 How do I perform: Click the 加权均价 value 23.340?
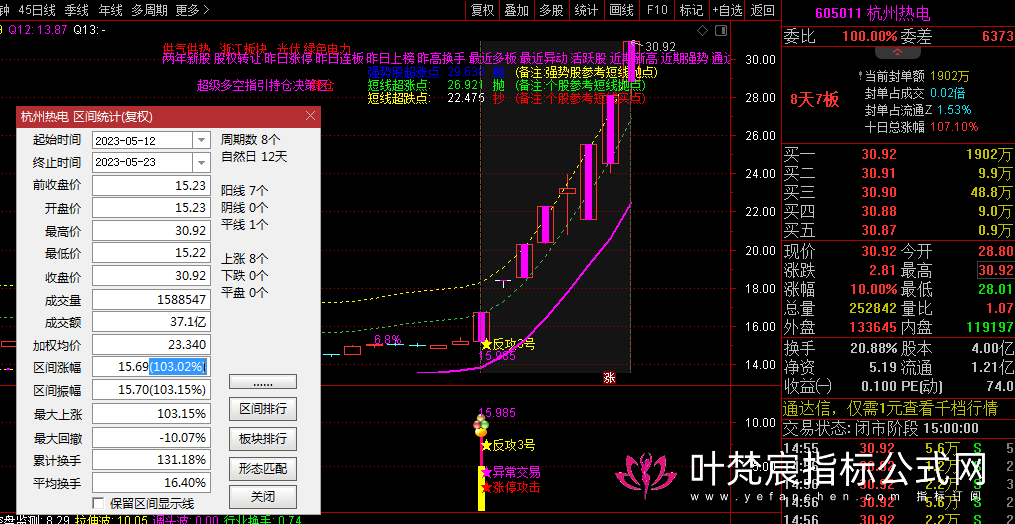tap(151, 345)
